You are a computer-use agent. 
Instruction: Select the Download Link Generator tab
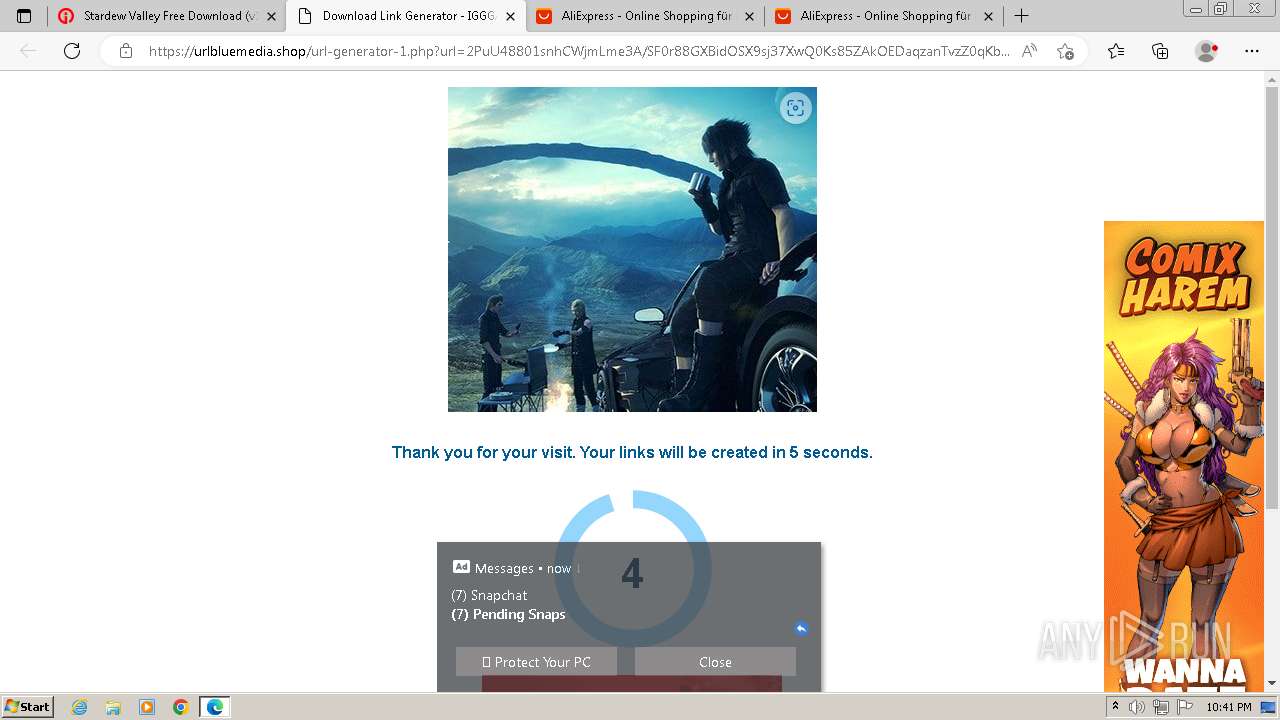coord(406,16)
